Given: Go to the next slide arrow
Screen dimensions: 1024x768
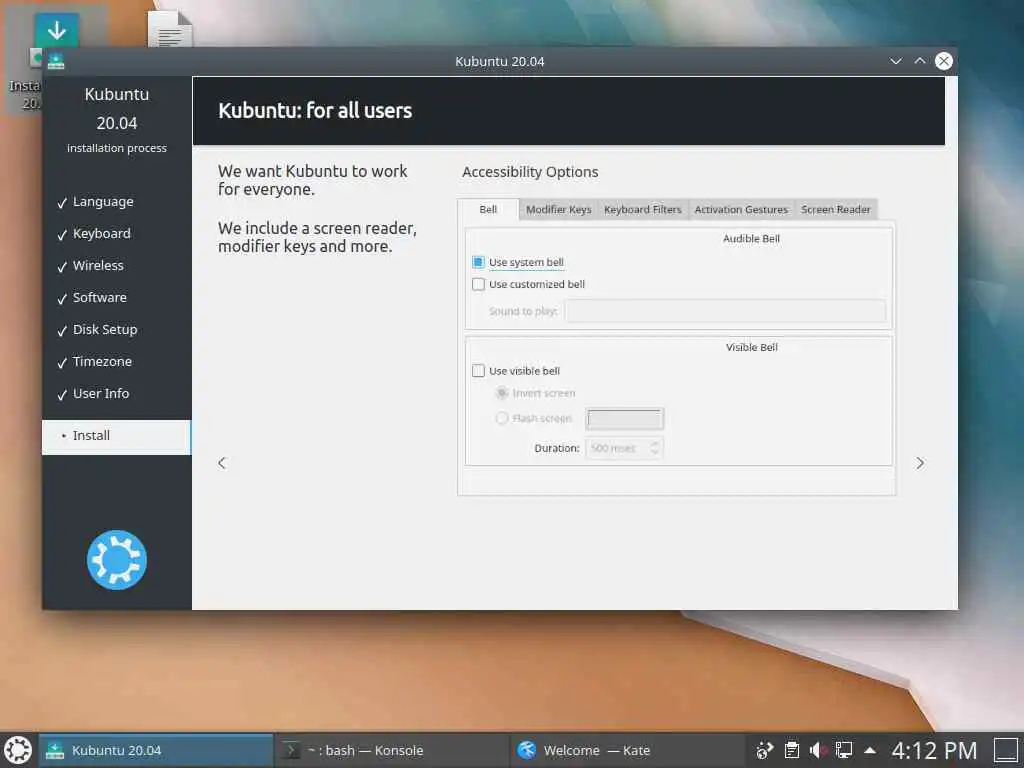Looking at the screenshot, I should pos(920,463).
